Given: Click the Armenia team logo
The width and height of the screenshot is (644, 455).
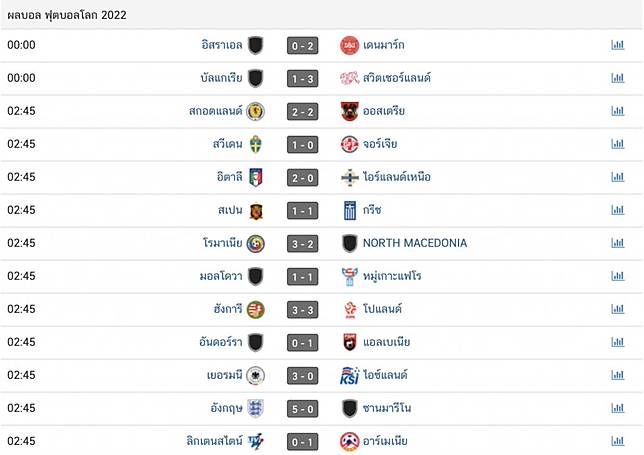Looking at the screenshot, I should click(349, 441).
